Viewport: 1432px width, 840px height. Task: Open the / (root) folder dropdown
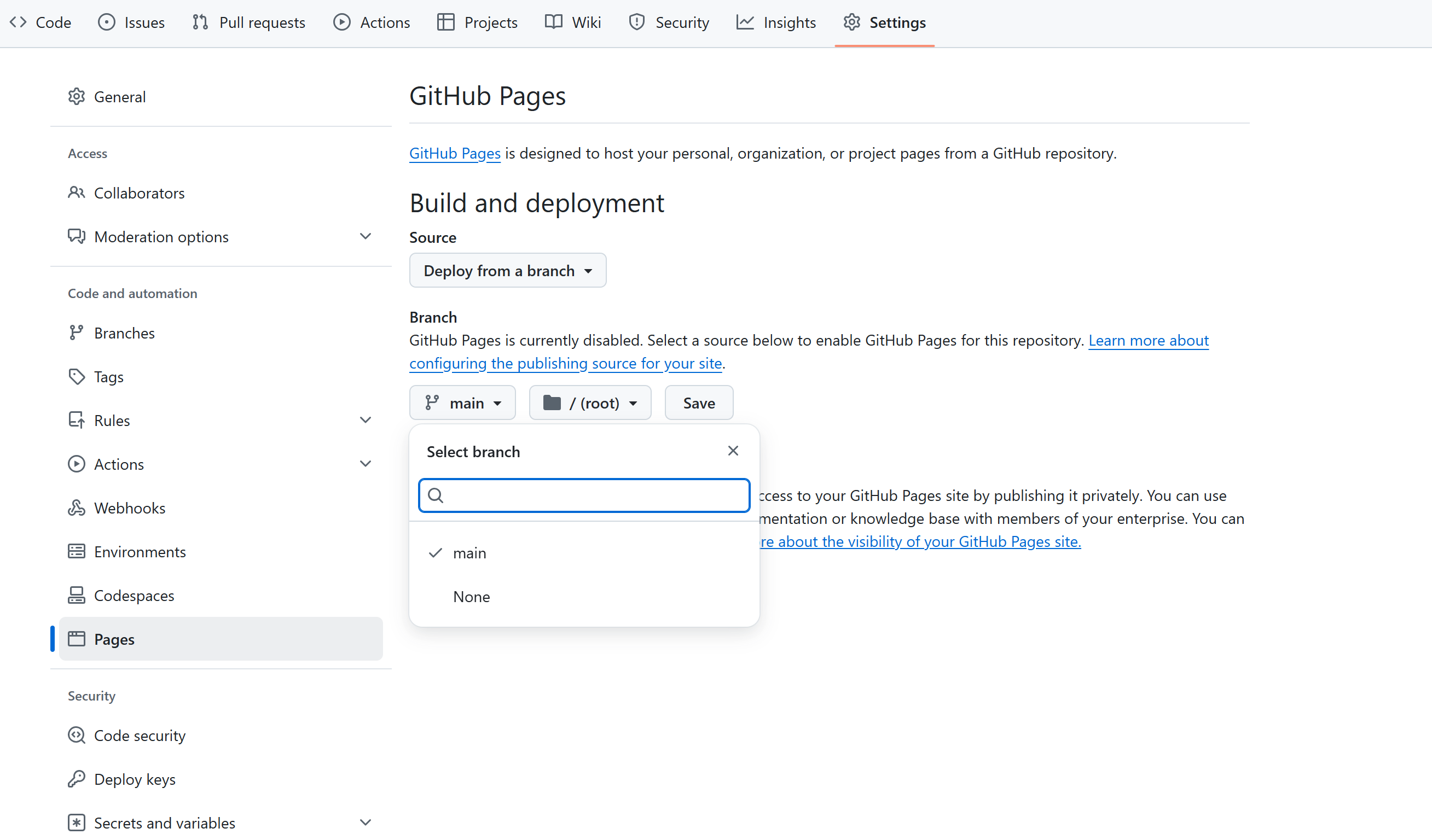590,403
